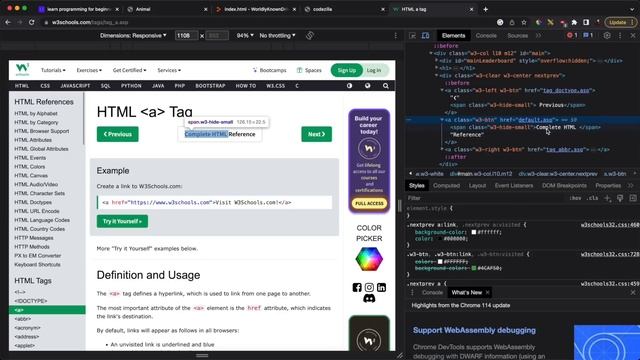Image resolution: width=640 pixels, height=360 pixels.
Task: Click the green Next button
Action: click(x=316, y=134)
